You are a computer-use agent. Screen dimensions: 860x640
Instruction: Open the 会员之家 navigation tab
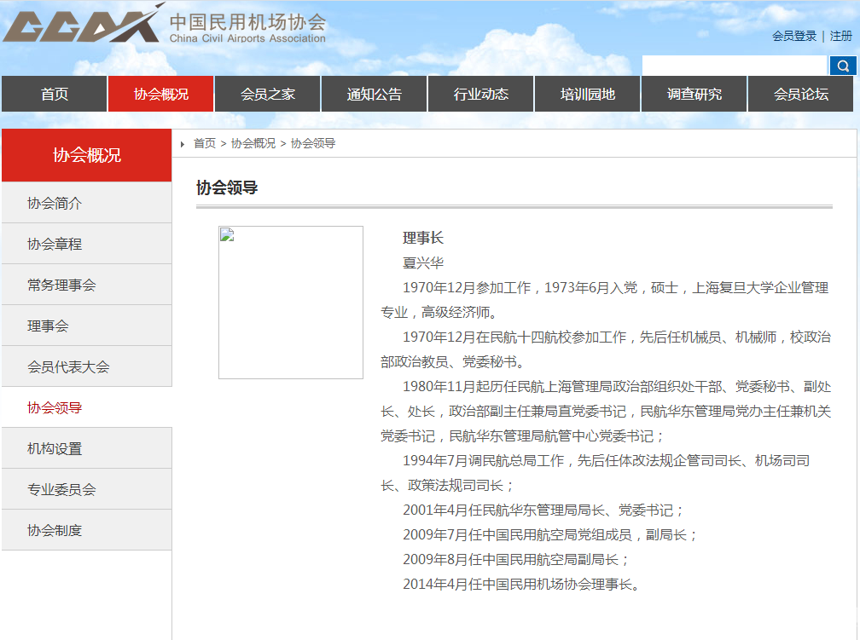[x=268, y=94]
